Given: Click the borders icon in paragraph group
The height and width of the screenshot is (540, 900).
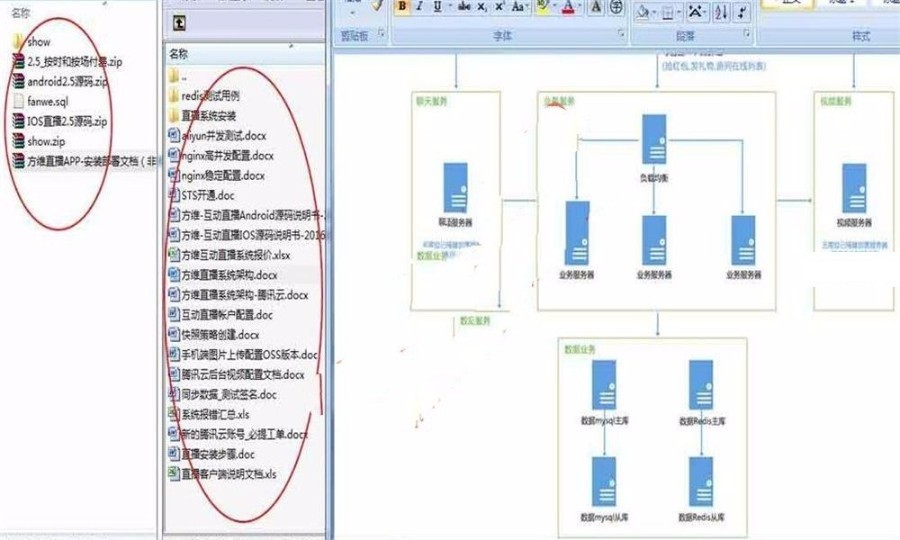Looking at the screenshot, I should click(668, 12).
